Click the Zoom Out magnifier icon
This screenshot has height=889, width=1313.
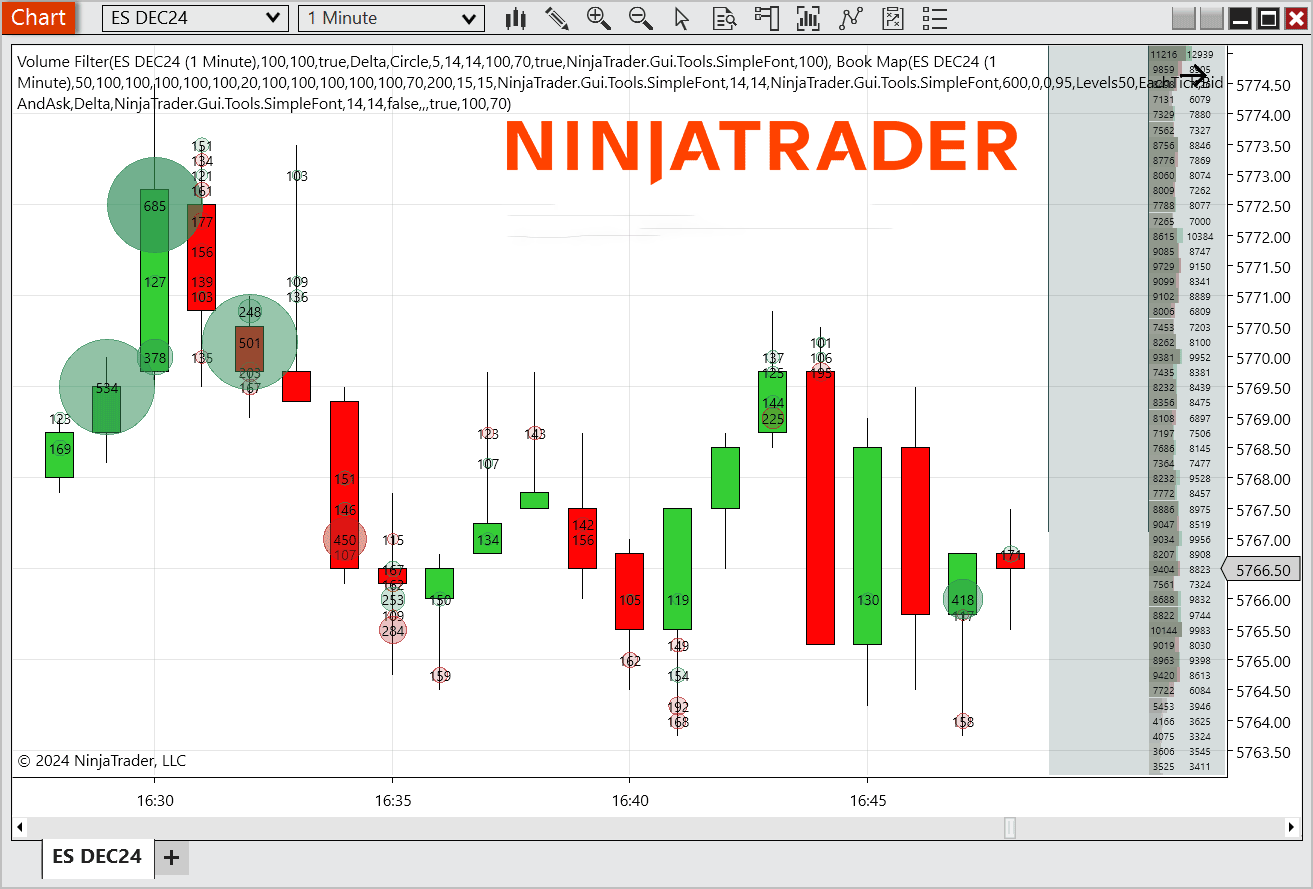coord(641,18)
